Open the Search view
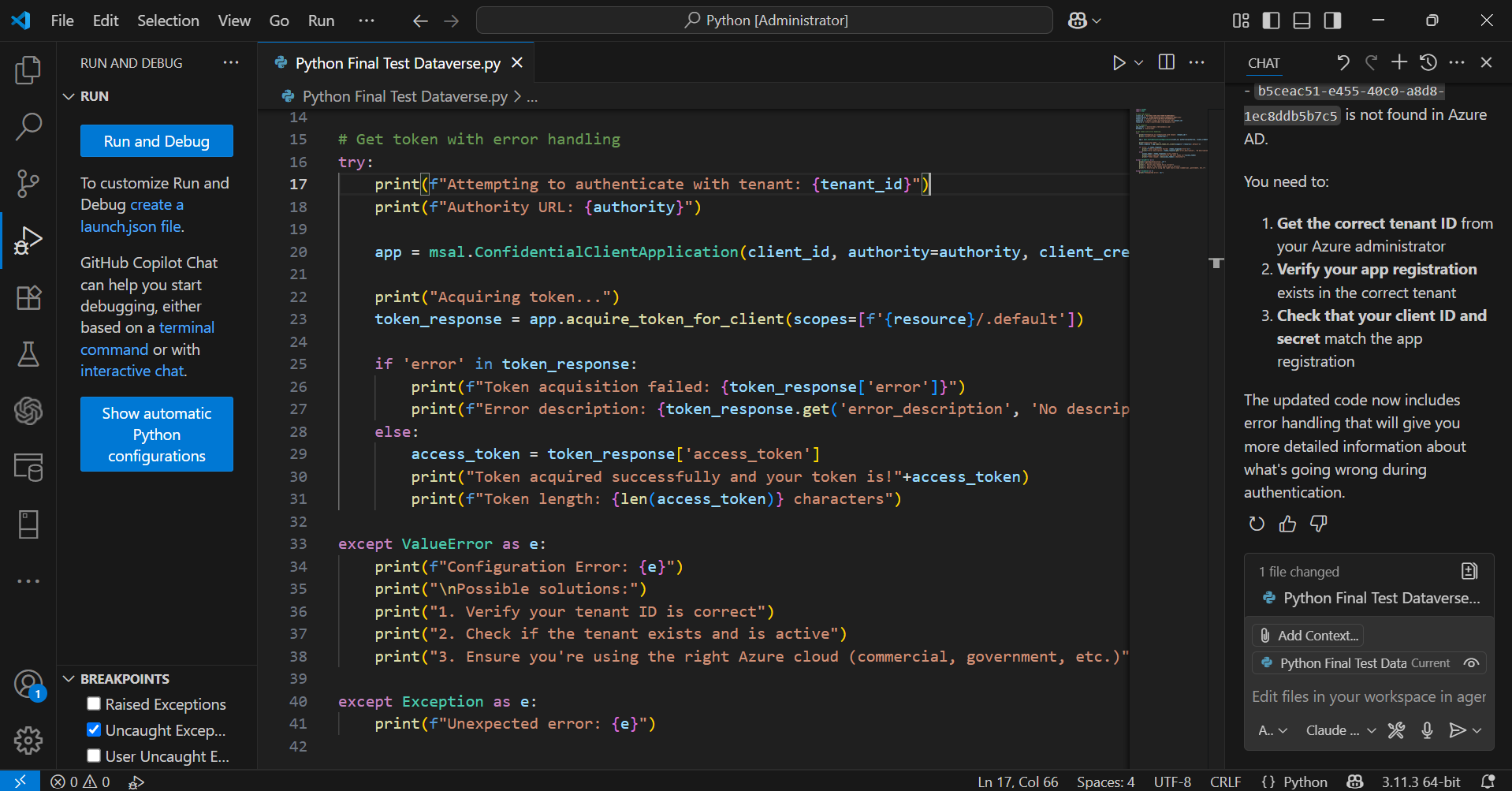This screenshot has height=791, width=1512. click(x=28, y=126)
